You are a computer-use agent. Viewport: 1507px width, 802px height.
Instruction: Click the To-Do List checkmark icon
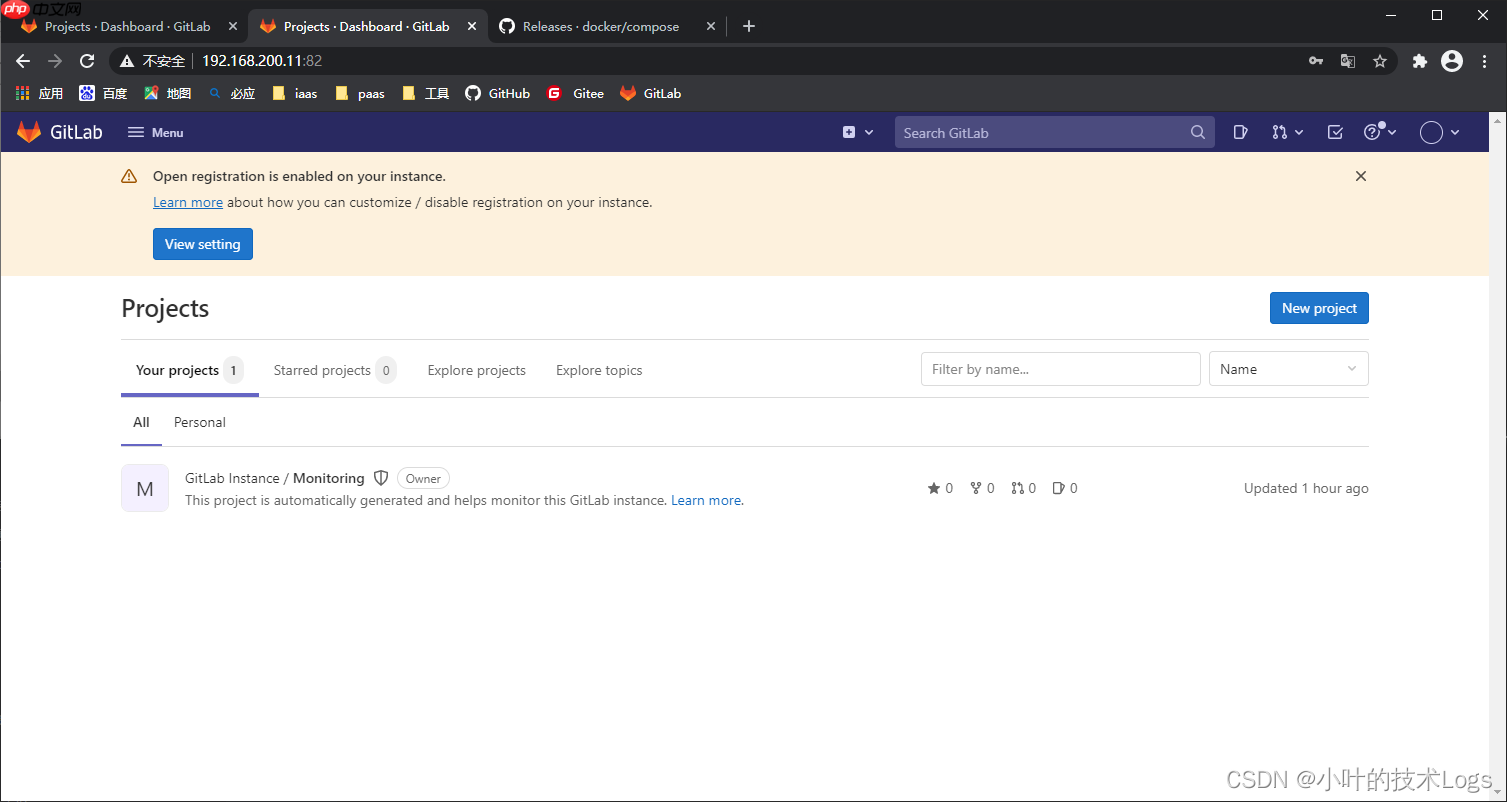[1334, 131]
